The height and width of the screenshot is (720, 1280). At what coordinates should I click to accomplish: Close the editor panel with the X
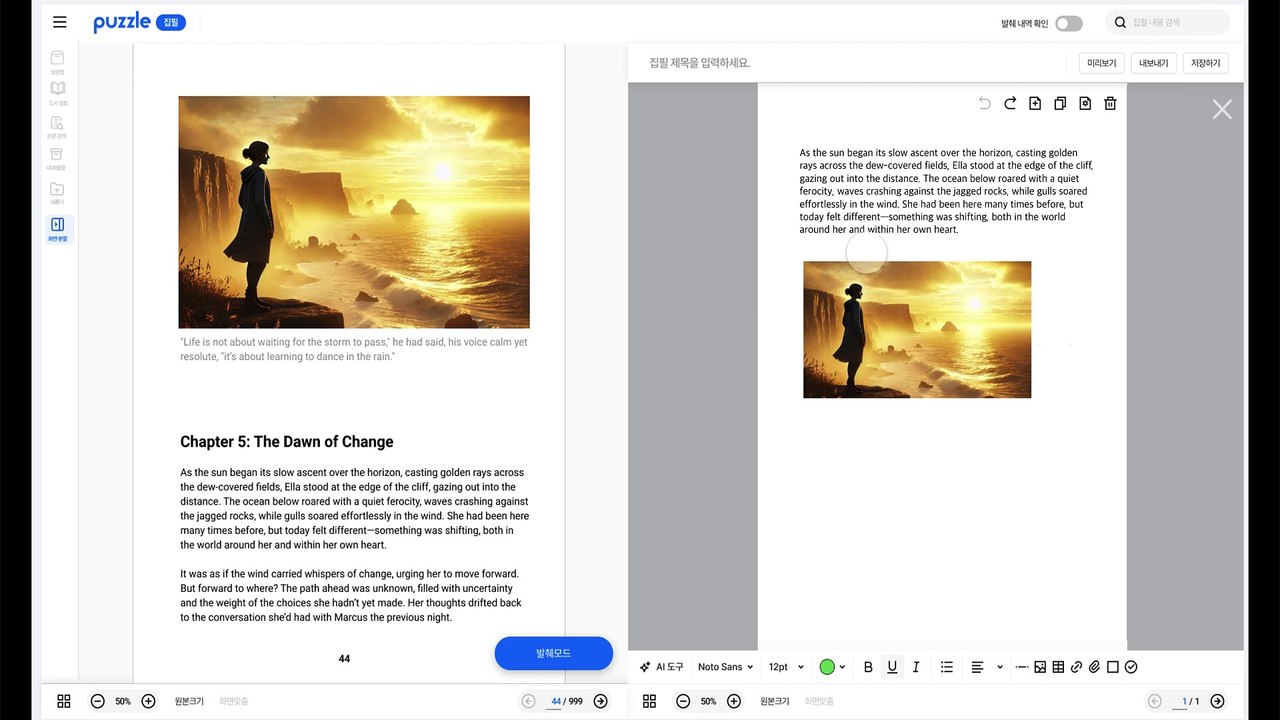click(x=1222, y=109)
